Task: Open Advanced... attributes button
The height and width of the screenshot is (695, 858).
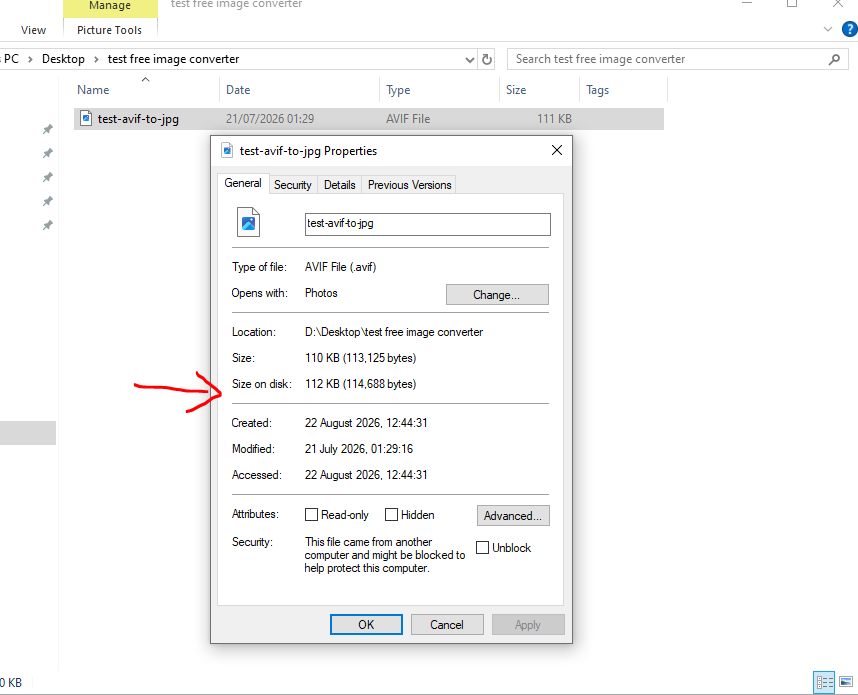Action: click(x=513, y=516)
